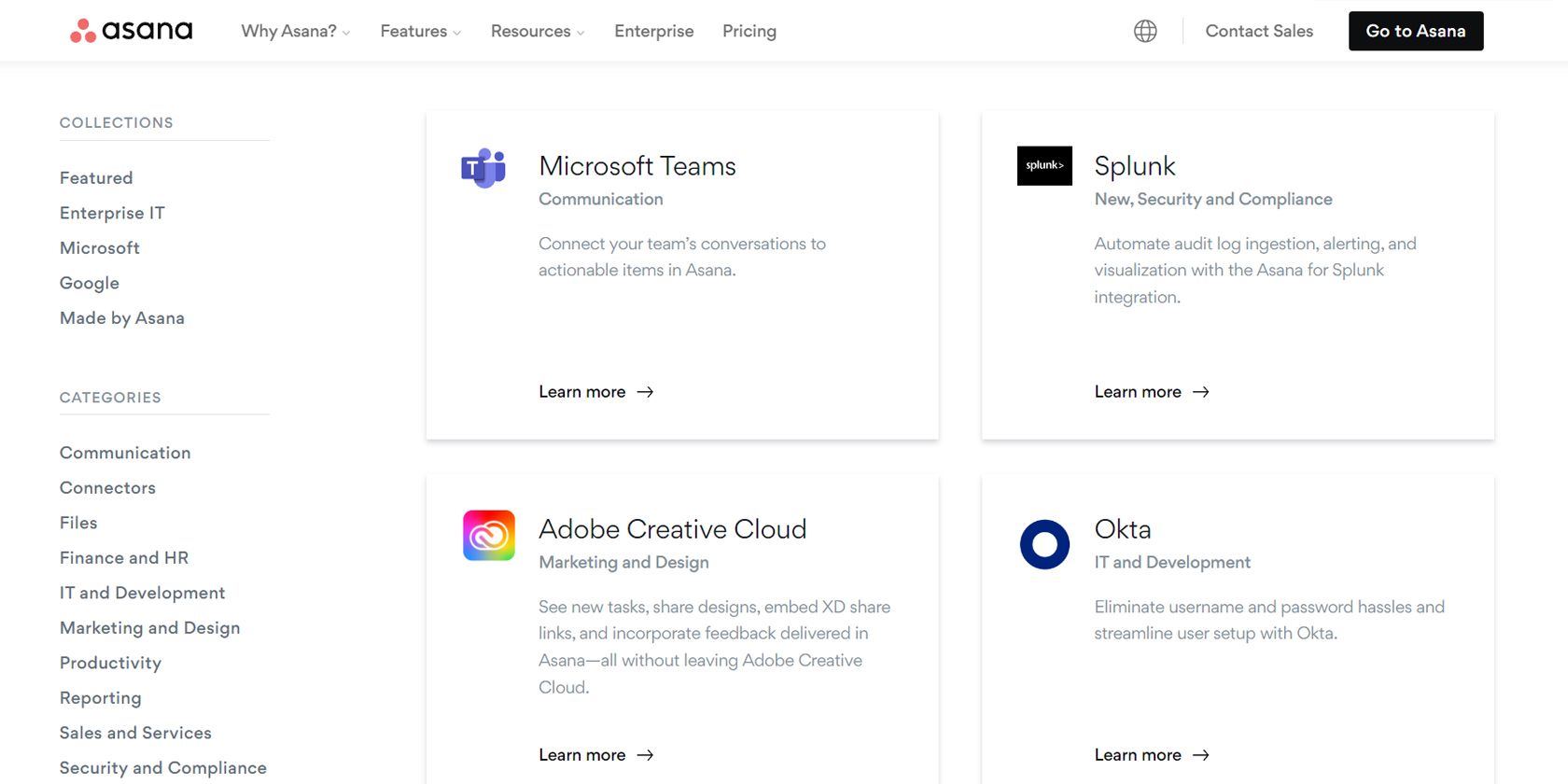
Task: Open Learn more for Microsoft Teams
Action: [582, 392]
